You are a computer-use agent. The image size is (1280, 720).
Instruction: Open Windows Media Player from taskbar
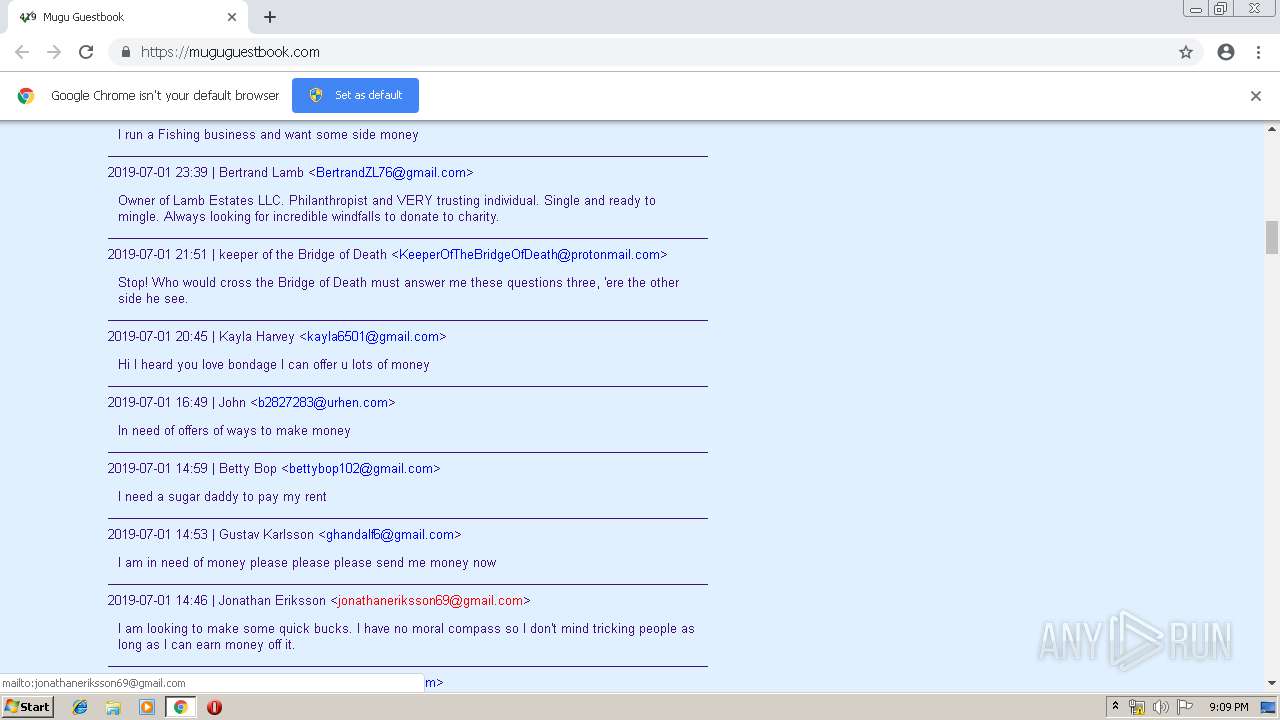pyautogui.click(x=147, y=707)
